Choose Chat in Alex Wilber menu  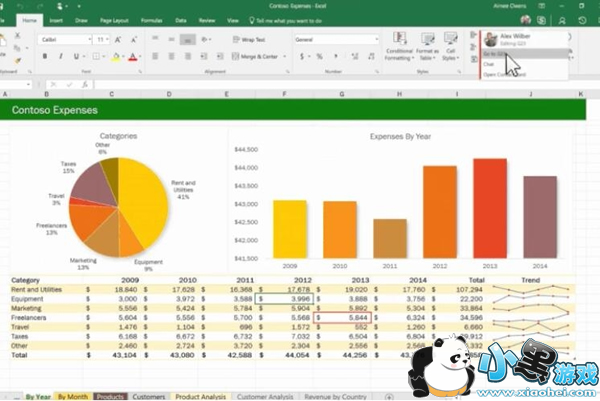point(524,64)
